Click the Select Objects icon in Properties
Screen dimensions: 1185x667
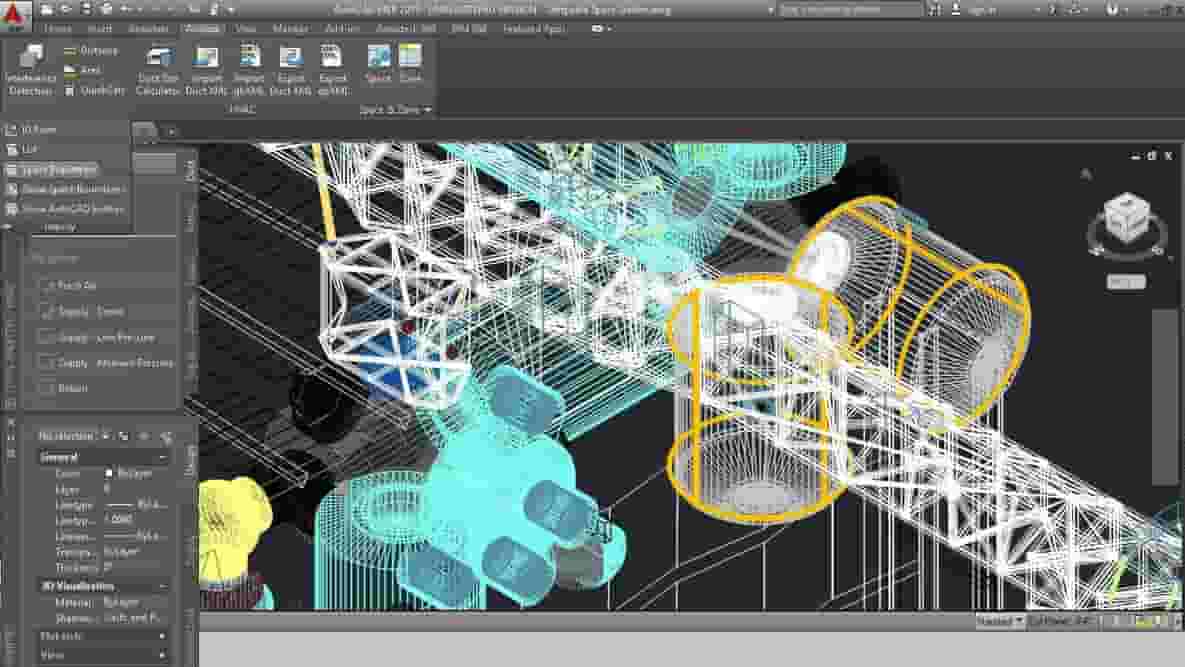(144, 437)
